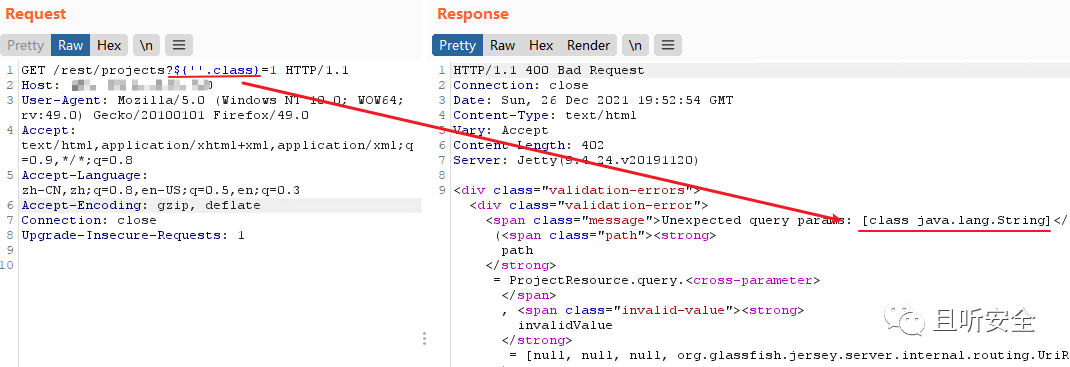
Task: Click the Upgrade-Insecure-Requests header line
Action: coord(133,235)
